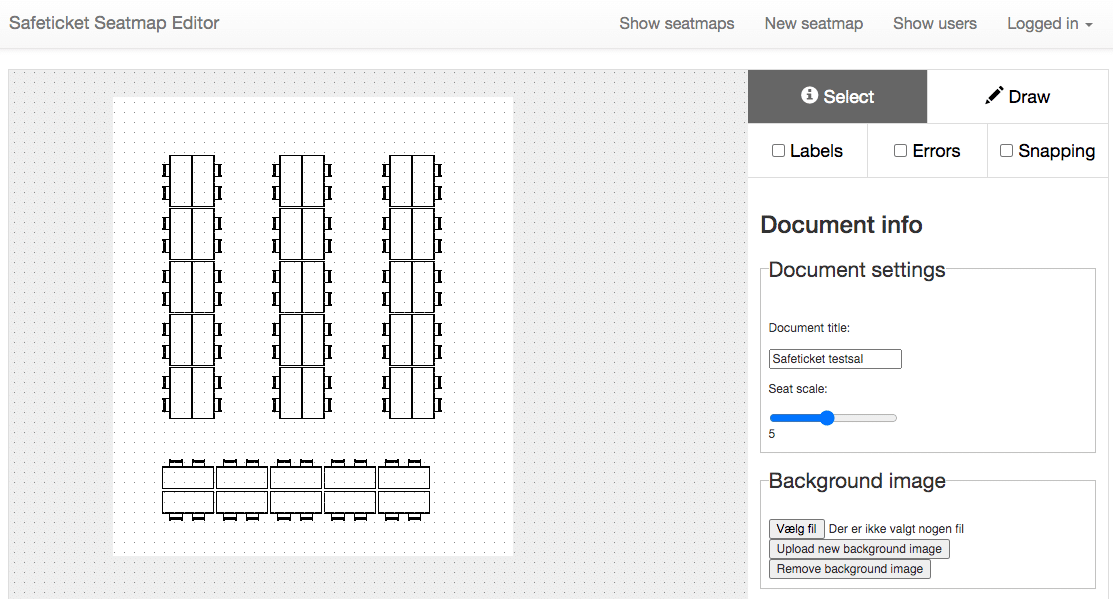Image resolution: width=1113 pixels, height=599 pixels.
Task: Open the Show users page
Action: point(935,23)
